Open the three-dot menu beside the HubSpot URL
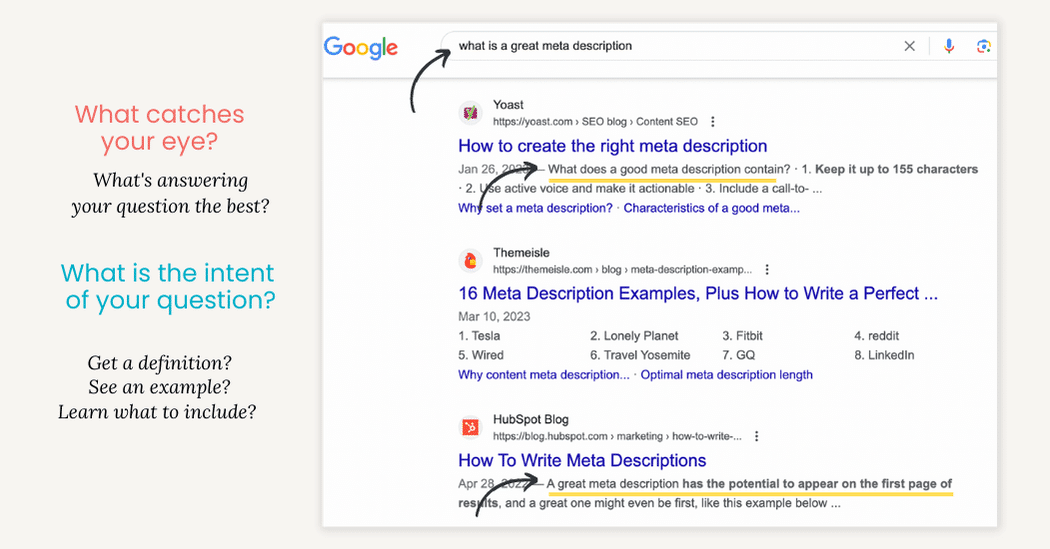 (757, 437)
